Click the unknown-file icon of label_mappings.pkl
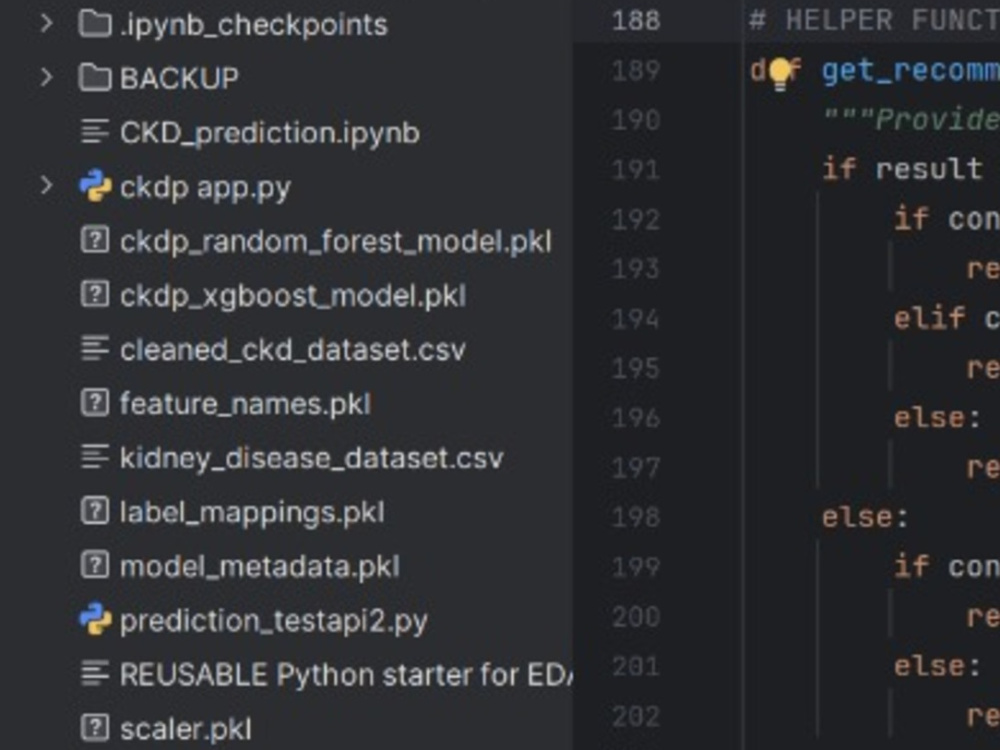The width and height of the screenshot is (1000, 750). 95,511
